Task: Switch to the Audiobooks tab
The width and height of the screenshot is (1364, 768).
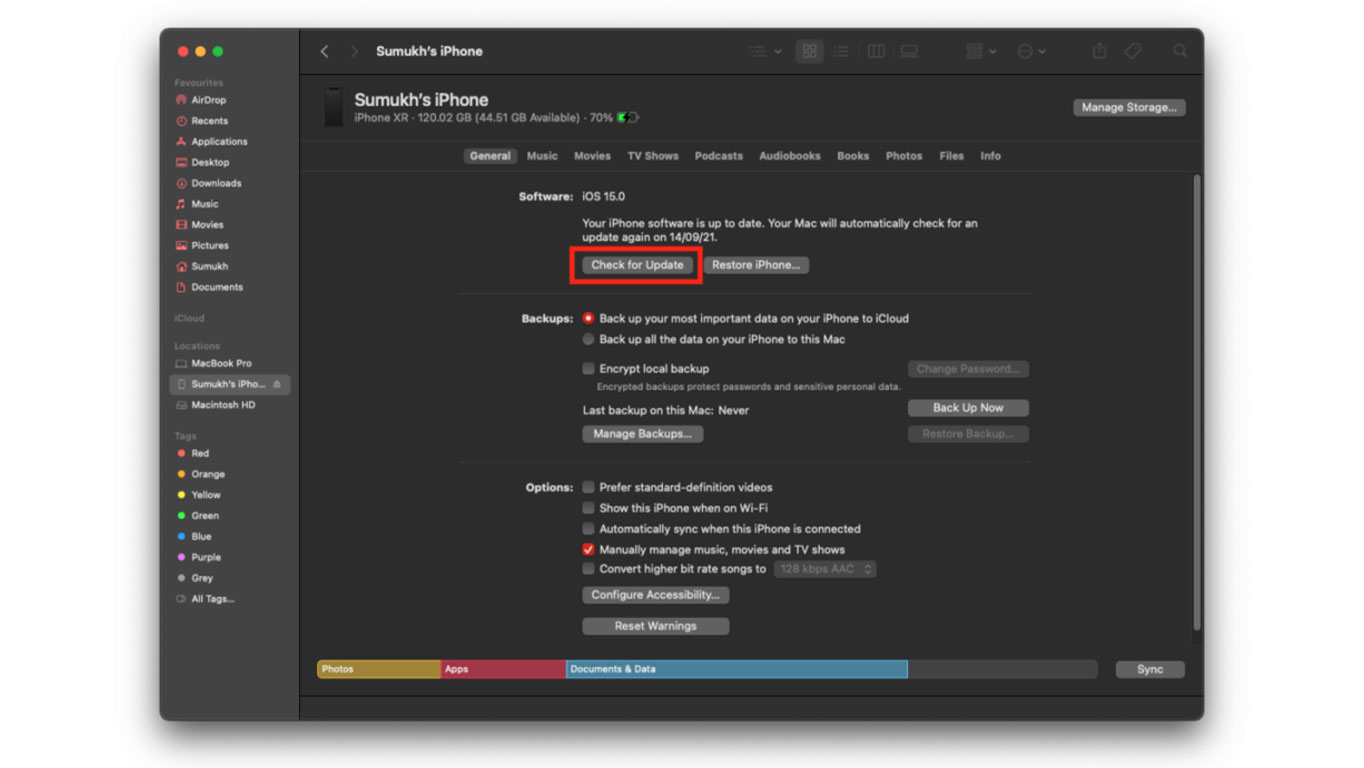Action: coord(790,156)
